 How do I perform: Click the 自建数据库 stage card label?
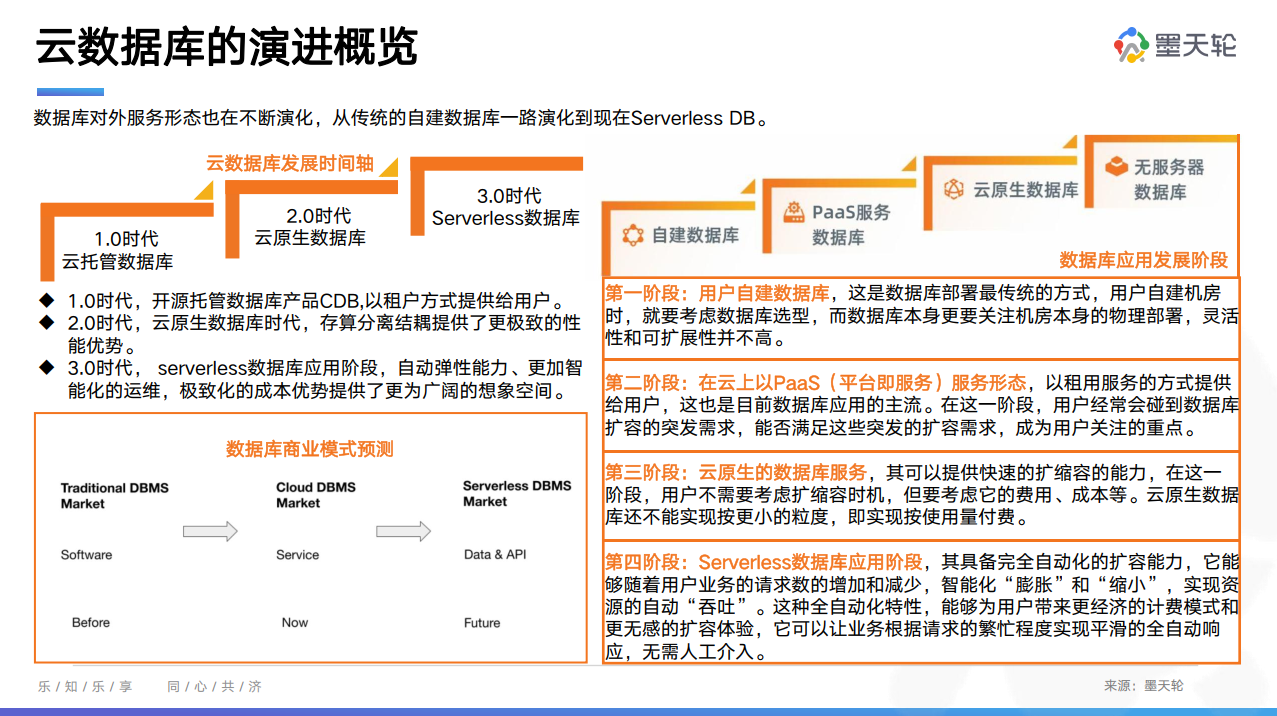click(695, 235)
